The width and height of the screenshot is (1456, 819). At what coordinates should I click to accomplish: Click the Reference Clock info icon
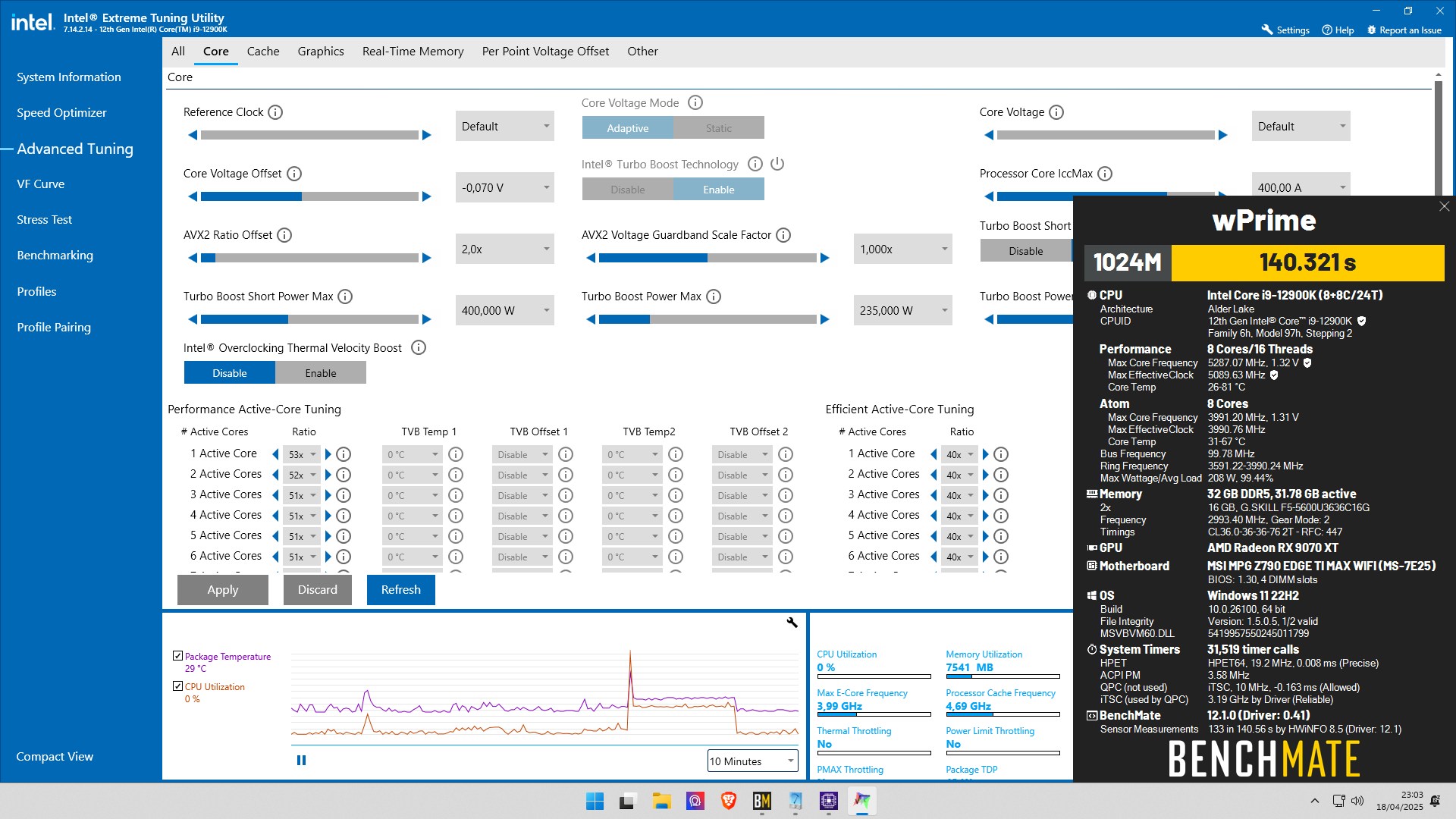[275, 112]
